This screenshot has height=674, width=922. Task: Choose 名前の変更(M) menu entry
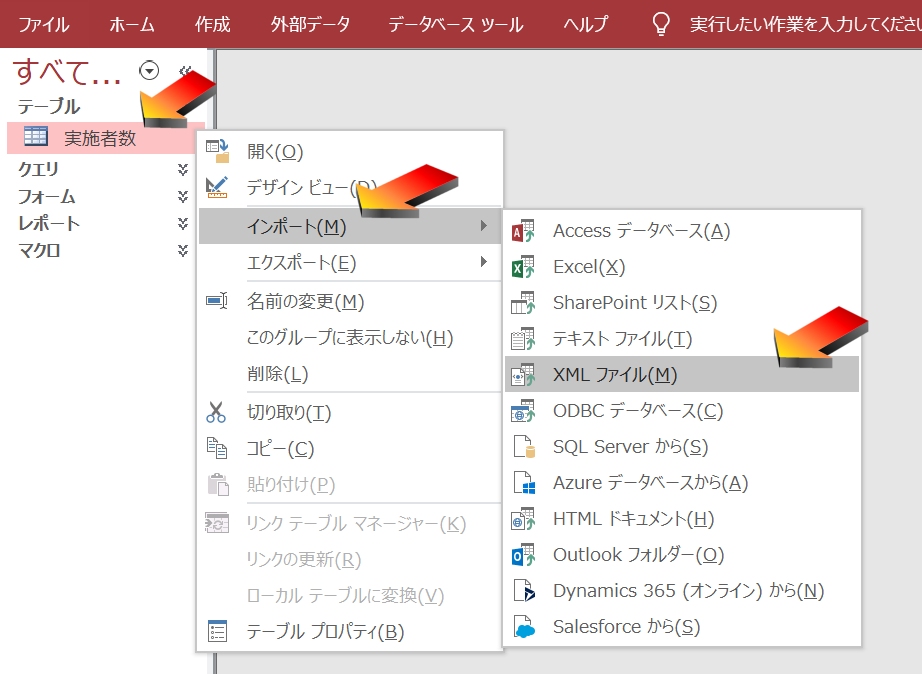pyautogui.click(x=350, y=301)
